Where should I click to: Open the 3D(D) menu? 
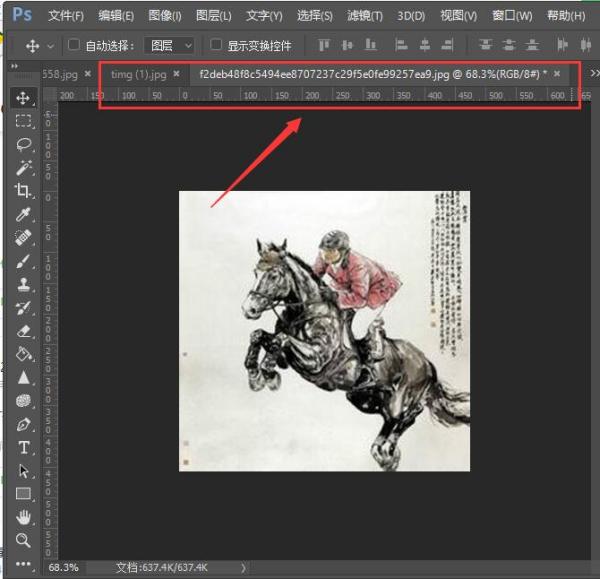click(x=411, y=16)
